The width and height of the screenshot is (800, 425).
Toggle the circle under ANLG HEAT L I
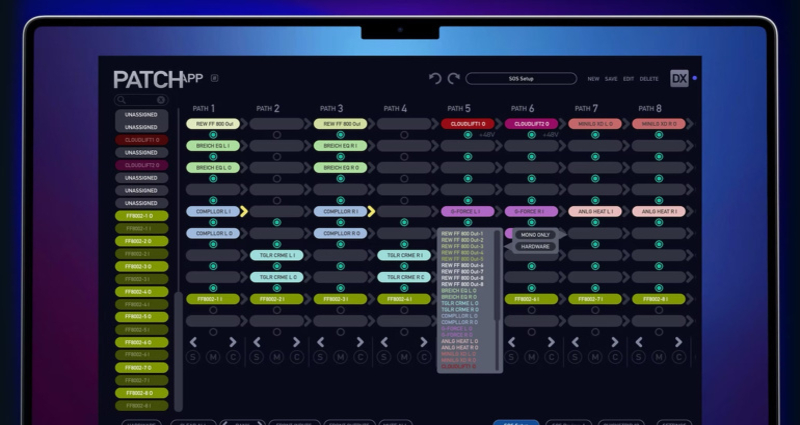pyautogui.click(x=595, y=222)
